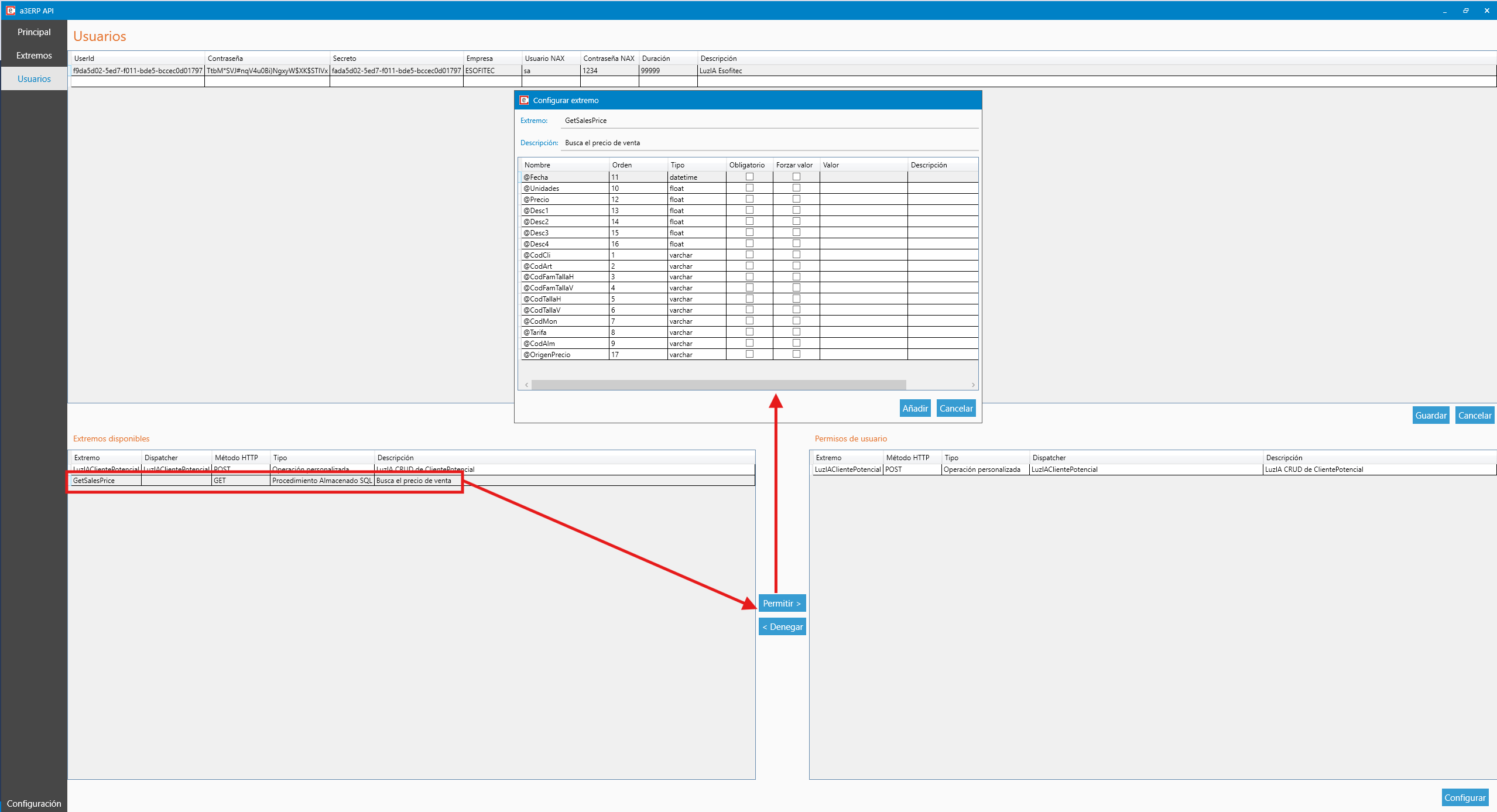Viewport: 1497px width, 812px height.
Task: Click the Guardar button
Action: pyautogui.click(x=1430, y=415)
